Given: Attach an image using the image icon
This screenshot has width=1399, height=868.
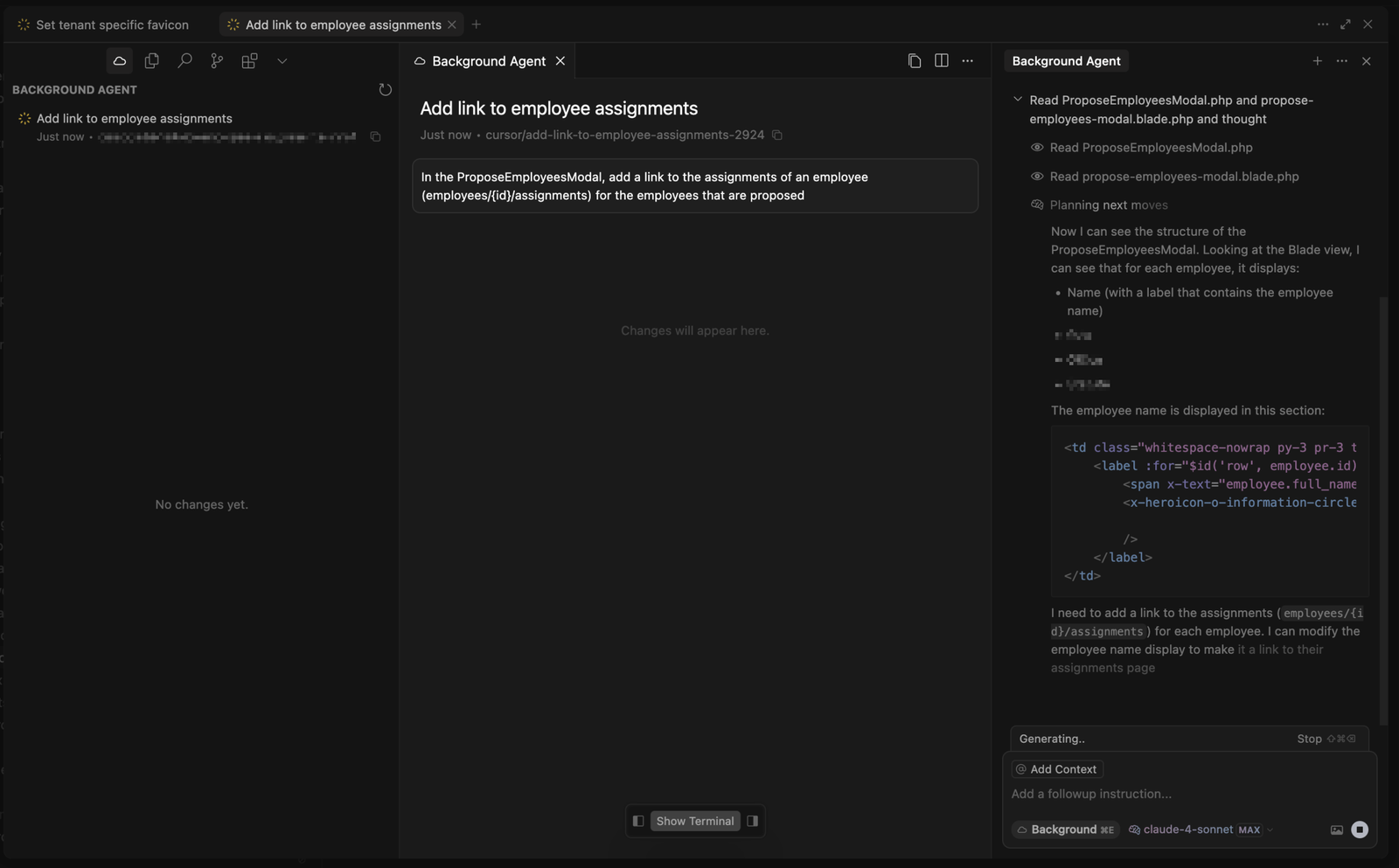Looking at the screenshot, I should (x=1336, y=829).
